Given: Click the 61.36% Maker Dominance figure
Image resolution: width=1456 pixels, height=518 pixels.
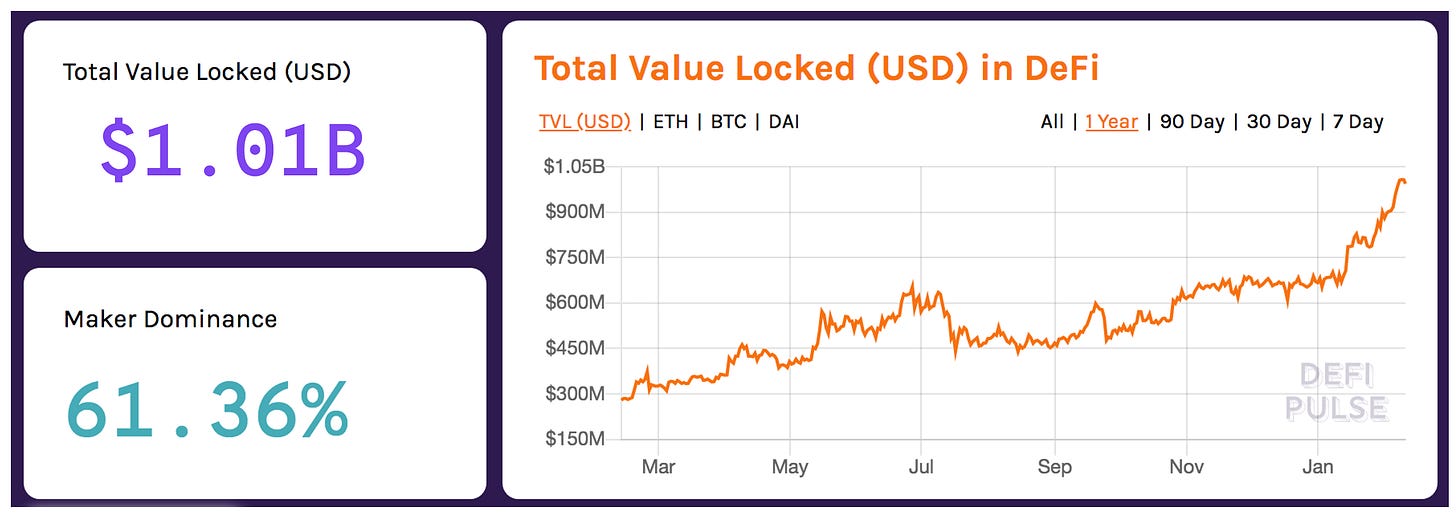Looking at the screenshot, I should point(207,410).
